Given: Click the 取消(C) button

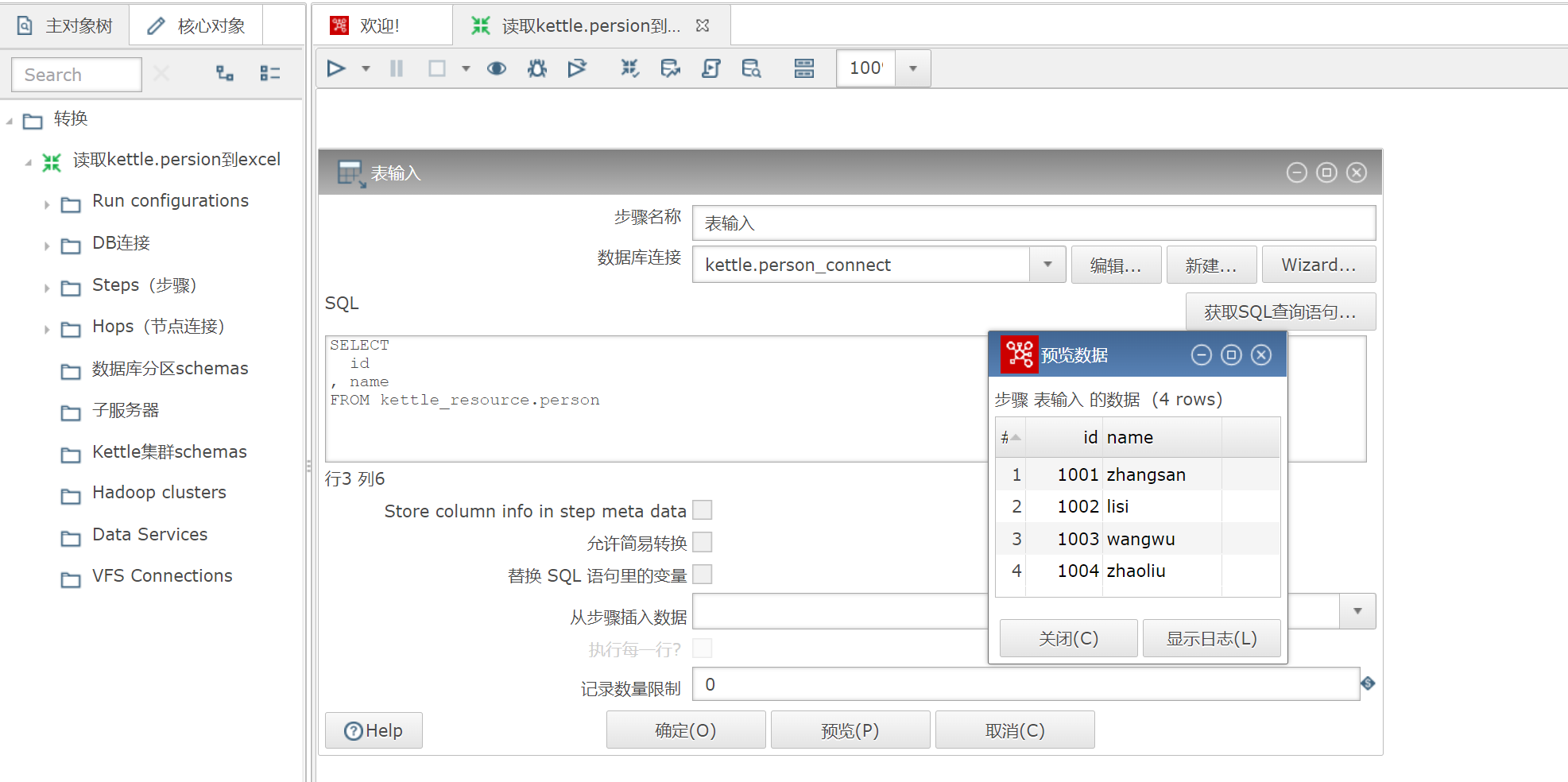Looking at the screenshot, I should [1015, 730].
